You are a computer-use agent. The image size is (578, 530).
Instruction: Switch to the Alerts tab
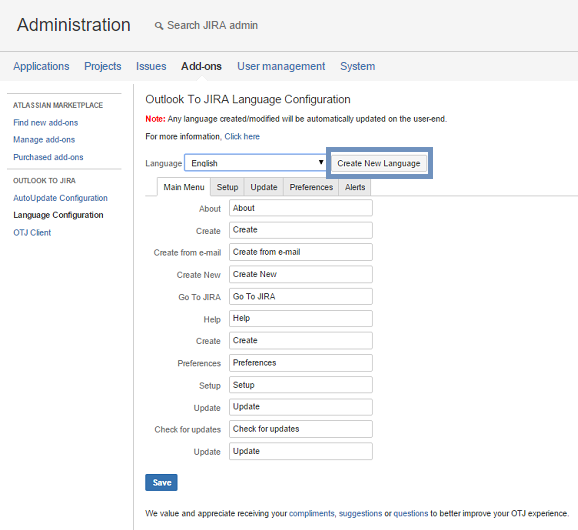coord(355,187)
